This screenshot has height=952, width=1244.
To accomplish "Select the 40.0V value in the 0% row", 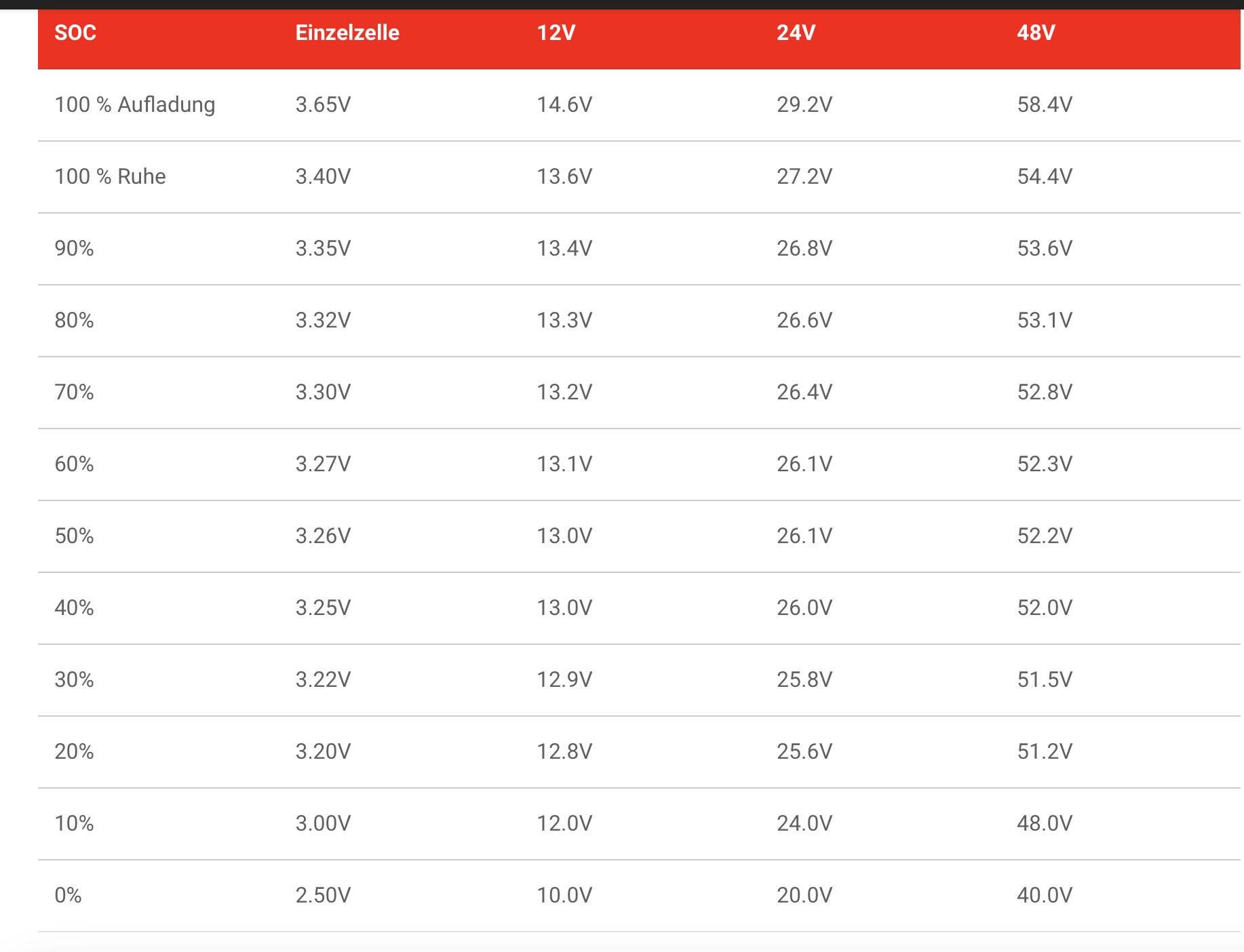I will pyautogui.click(x=1045, y=895).
